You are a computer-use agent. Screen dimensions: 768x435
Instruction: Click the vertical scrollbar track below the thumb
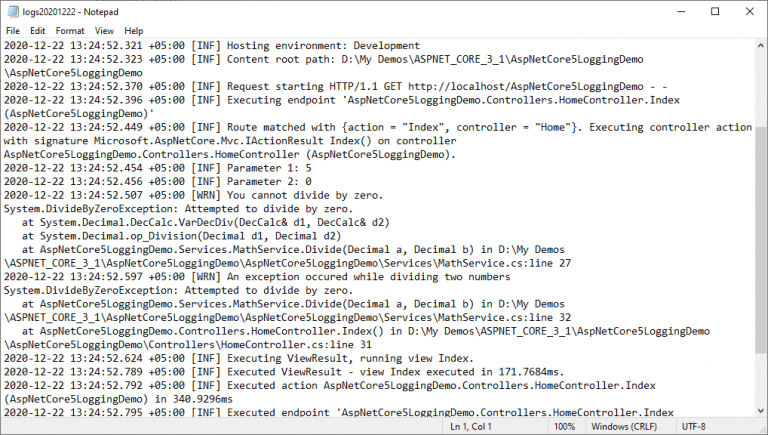761,378
